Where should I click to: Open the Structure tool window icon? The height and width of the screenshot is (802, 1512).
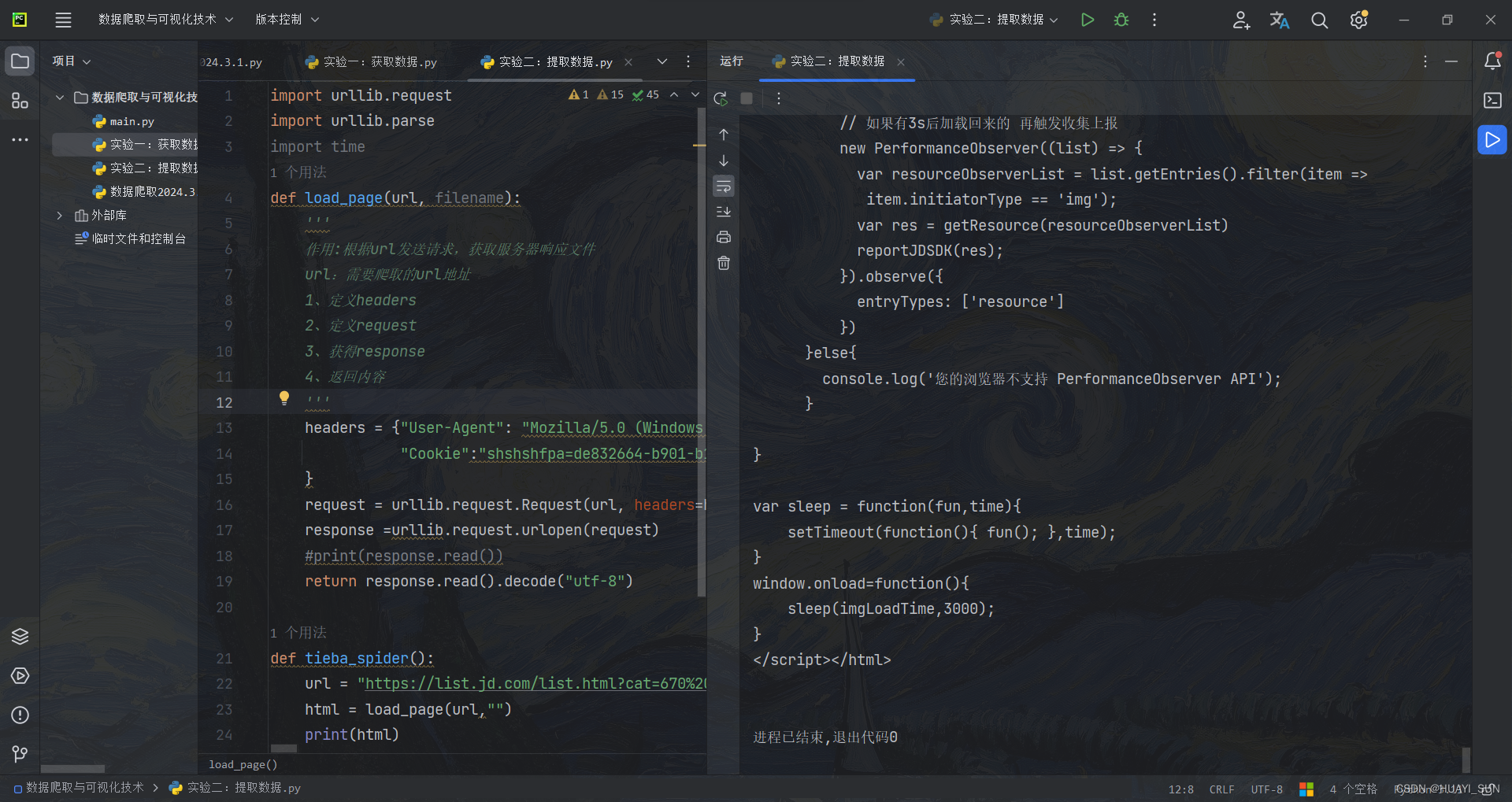click(x=20, y=101)
